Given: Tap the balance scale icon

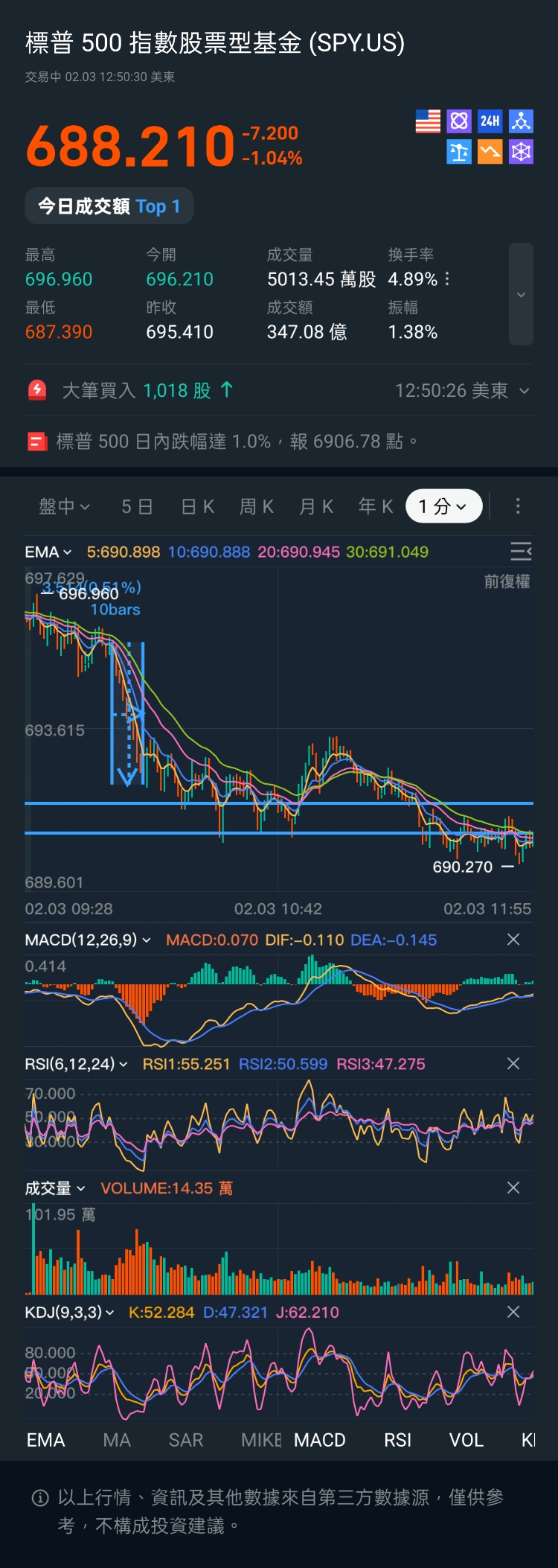Looking at the screenshot, I should click(459, 152).
